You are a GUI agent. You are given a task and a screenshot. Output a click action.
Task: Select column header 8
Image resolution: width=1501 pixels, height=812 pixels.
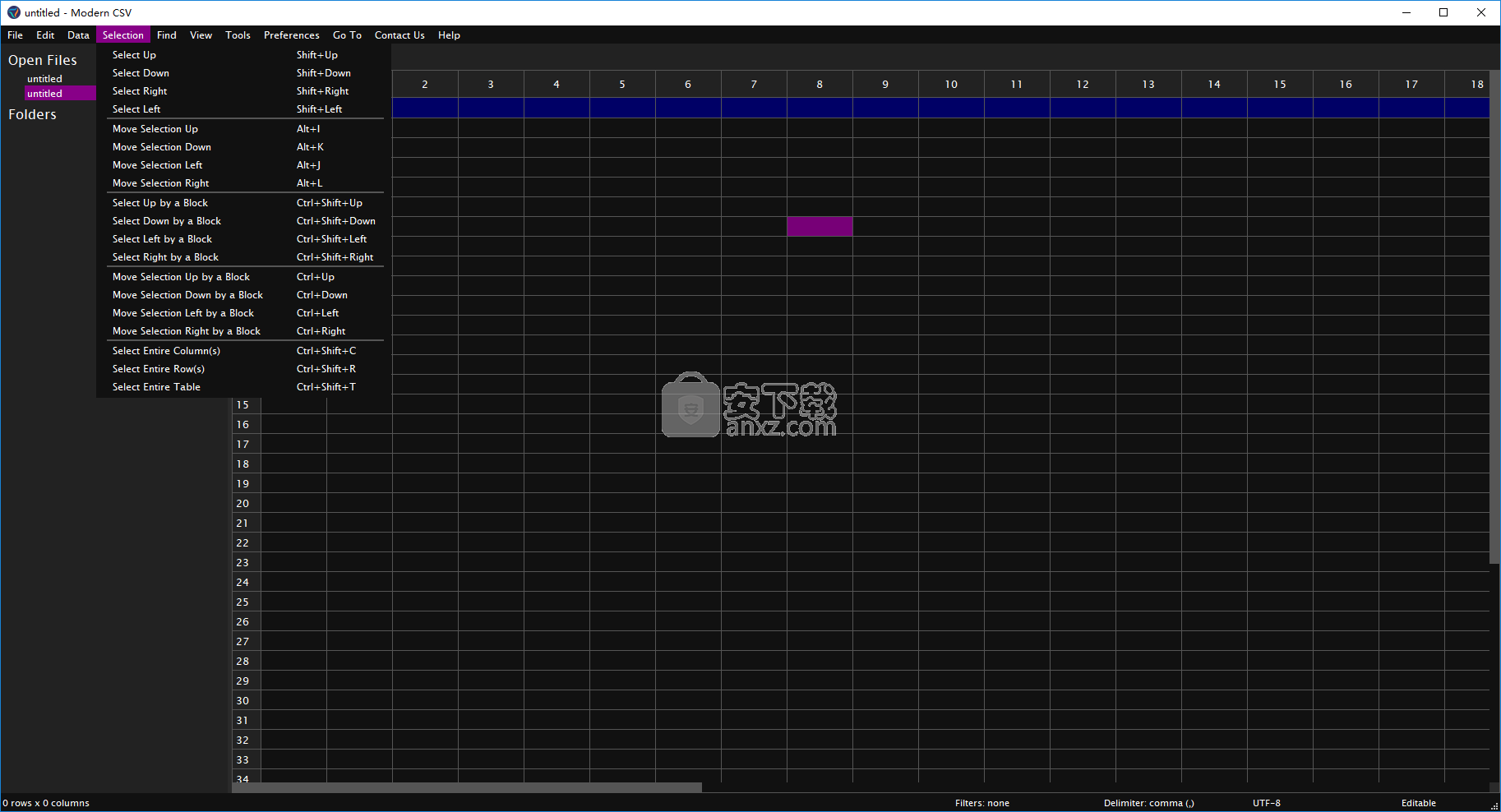pos(820,85)
